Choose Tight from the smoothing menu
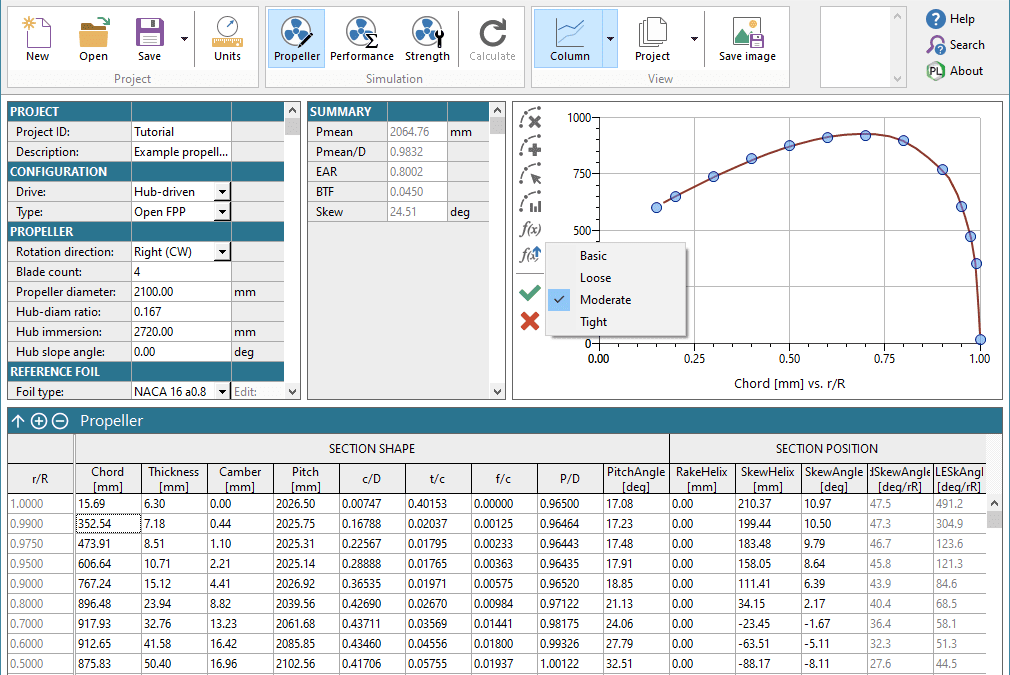1010x675 pixels. pyautogui.click(x=593, y=322)
